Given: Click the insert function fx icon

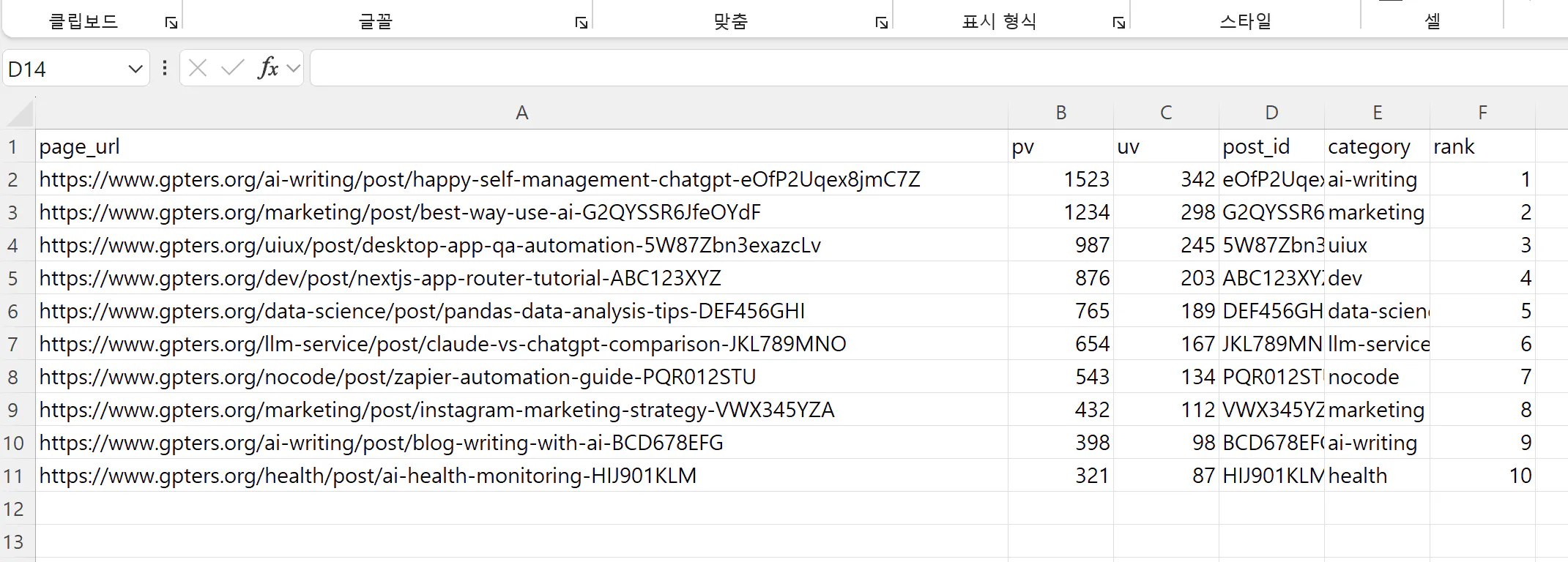Looking at the screenshot, I should pyautogui.click(x=268, y=69).
